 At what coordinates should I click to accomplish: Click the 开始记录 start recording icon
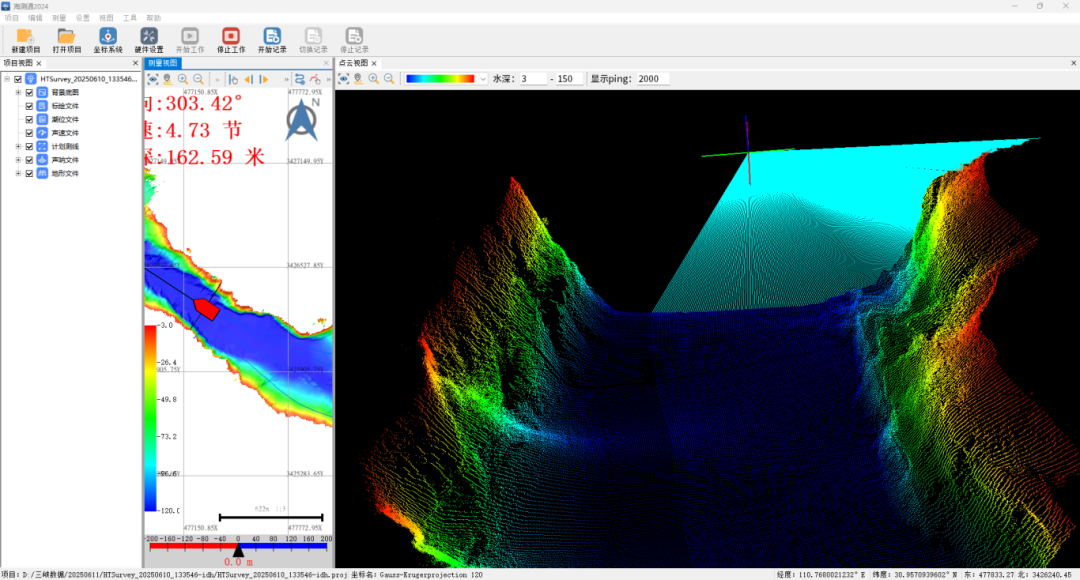coord(271,37)
